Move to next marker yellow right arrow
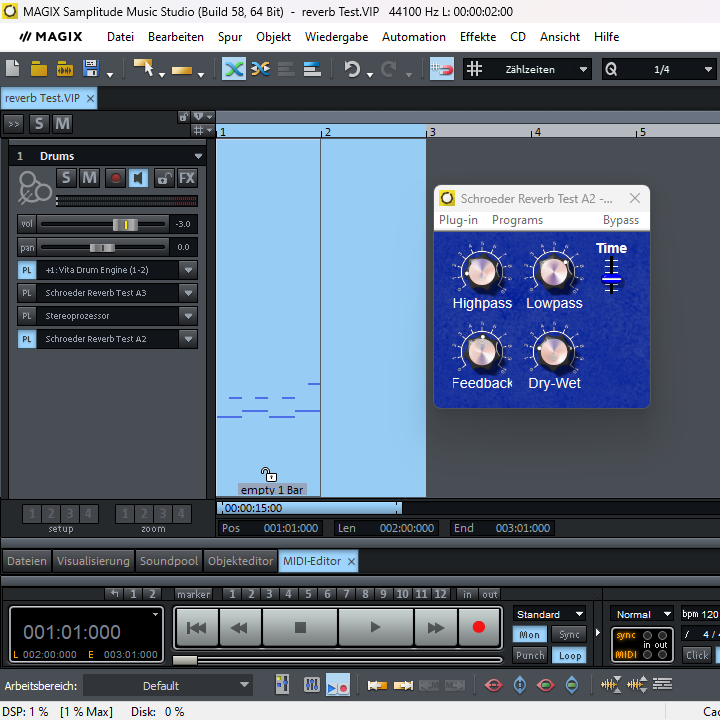 click(x=403, y=686)
